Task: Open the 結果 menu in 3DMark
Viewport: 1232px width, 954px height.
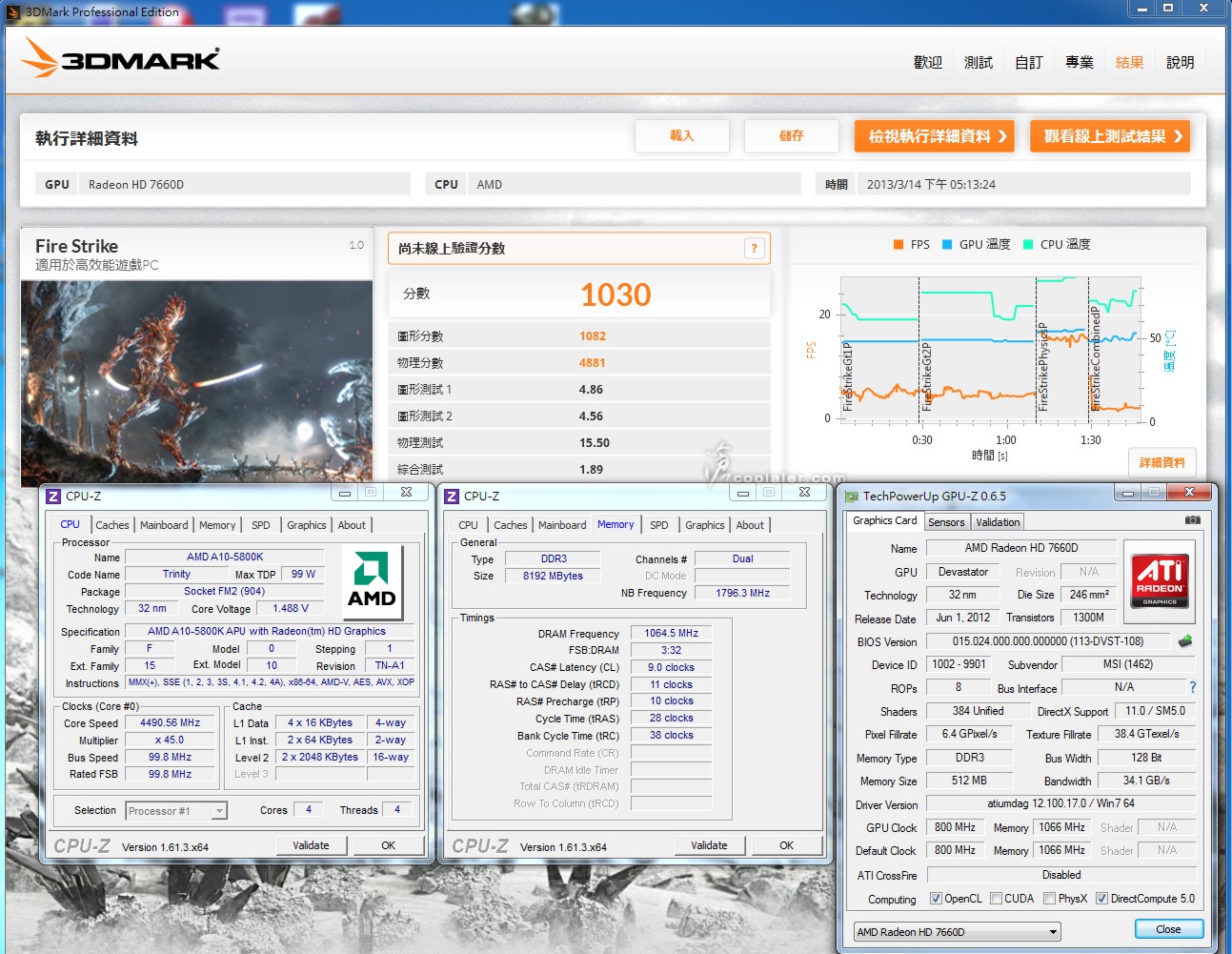Action: (1130, 62)
